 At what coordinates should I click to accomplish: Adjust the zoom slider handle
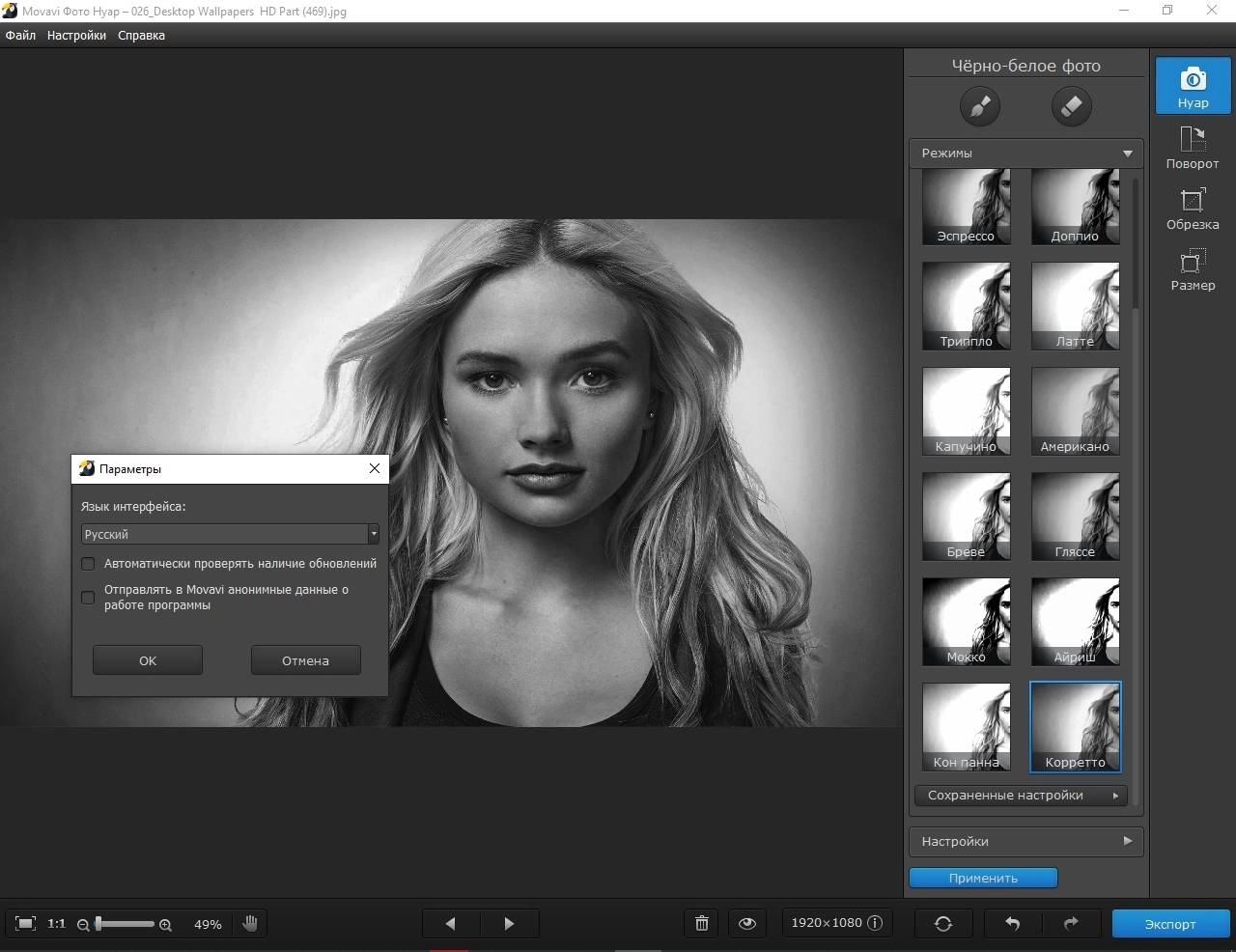coord(98,924)
